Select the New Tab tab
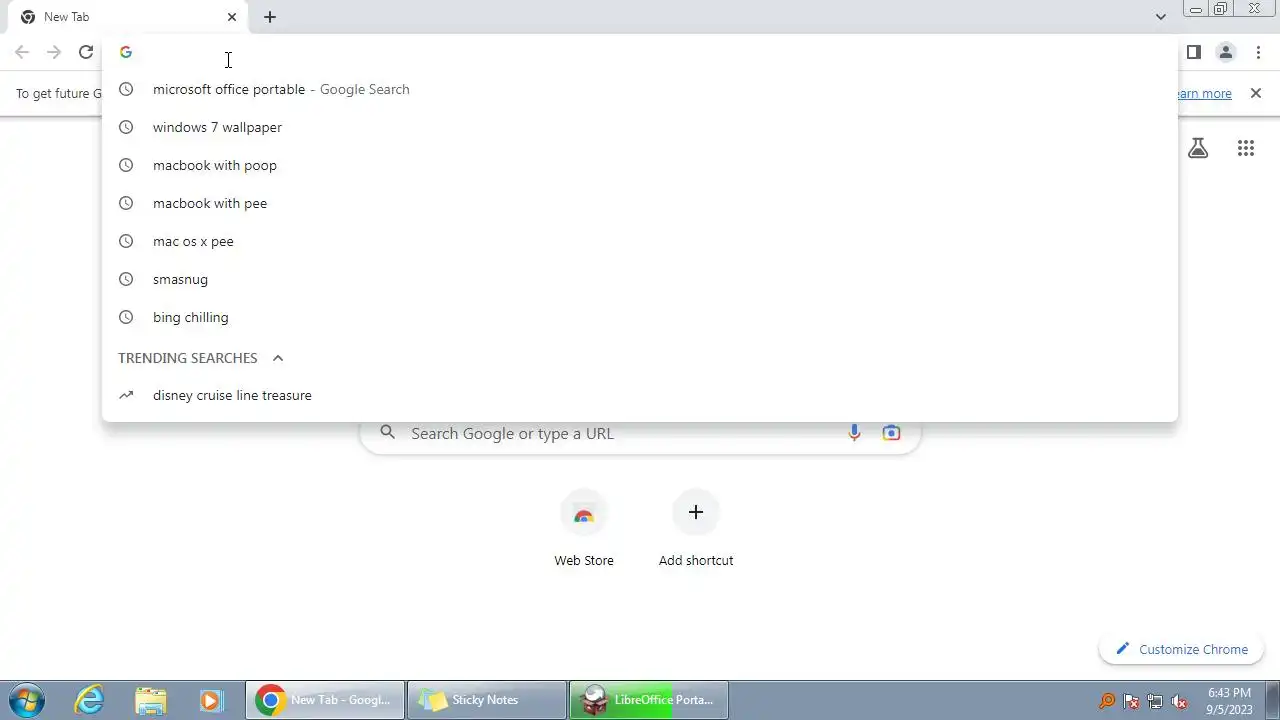Screen dimensions: 1280x720 point(128,17)
